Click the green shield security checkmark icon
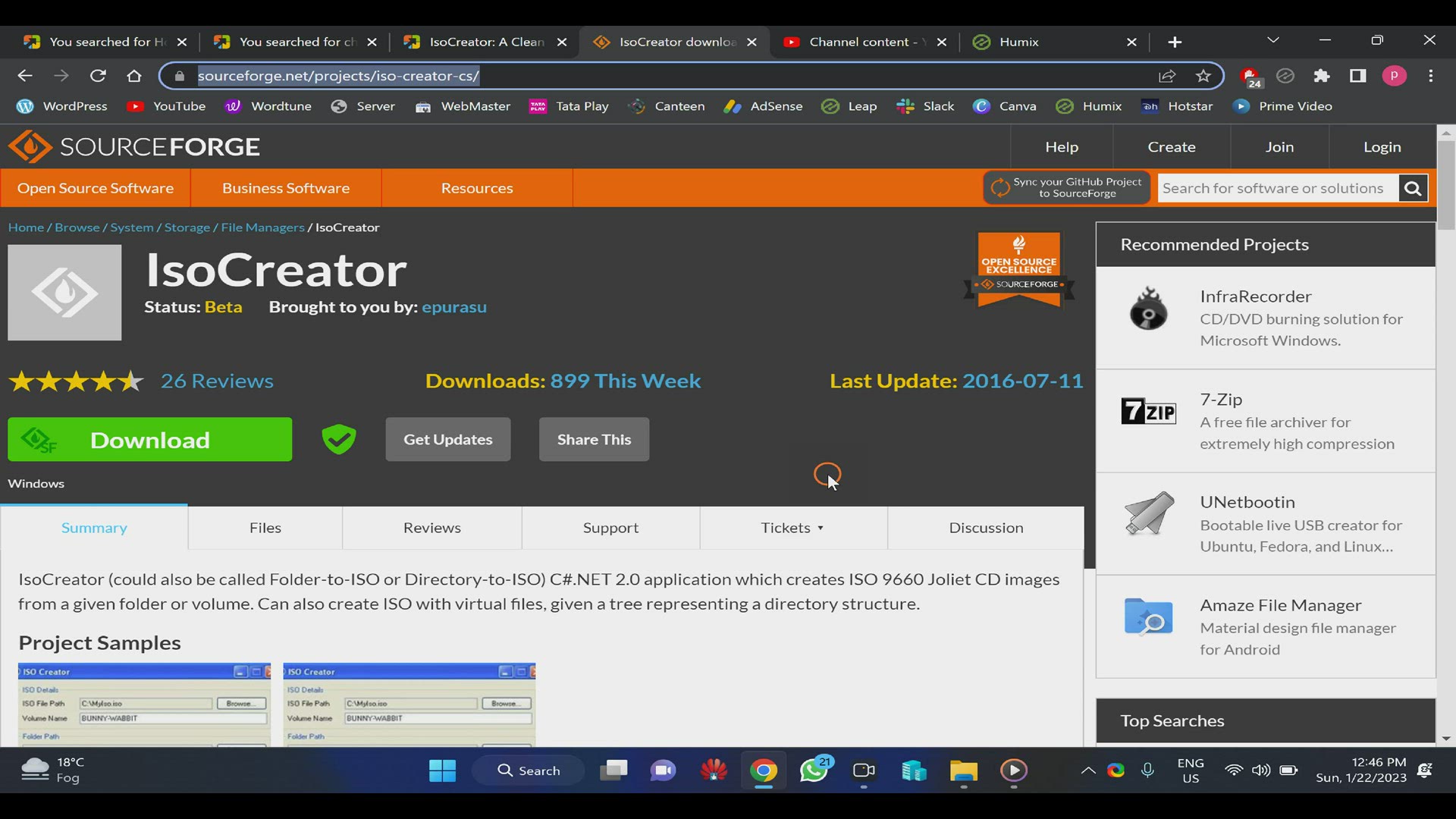This screenshot has width=1456, height=819. 339,439
